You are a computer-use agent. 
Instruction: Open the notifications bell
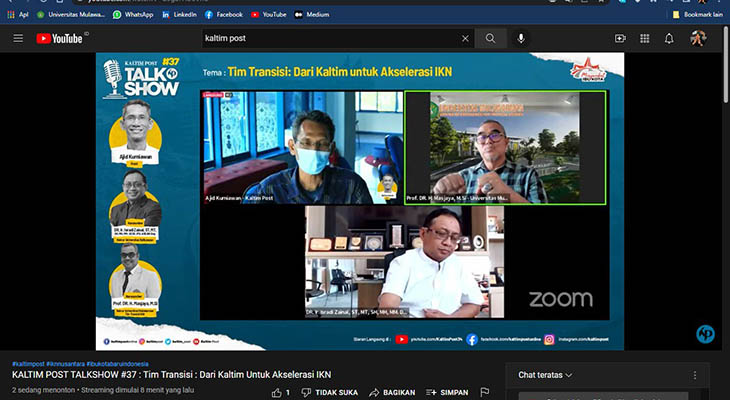point(669,38)
